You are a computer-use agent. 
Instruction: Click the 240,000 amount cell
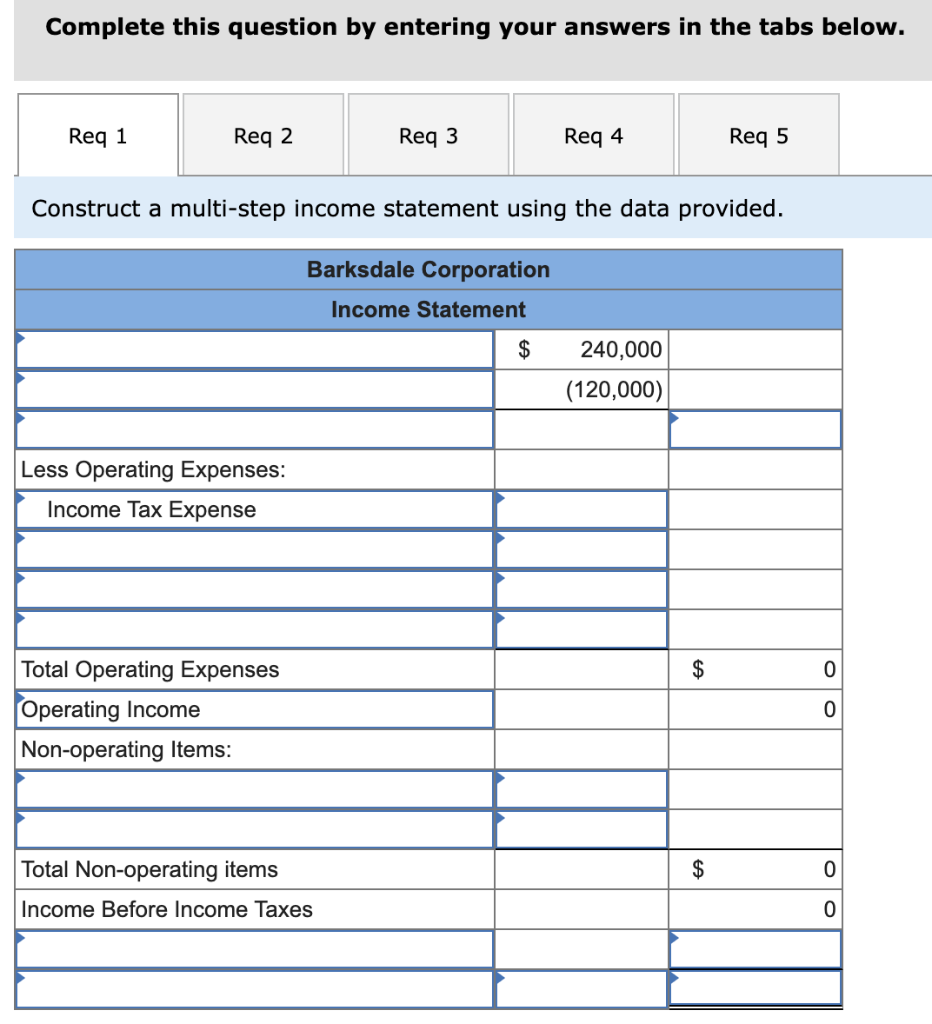coord(581,349)
